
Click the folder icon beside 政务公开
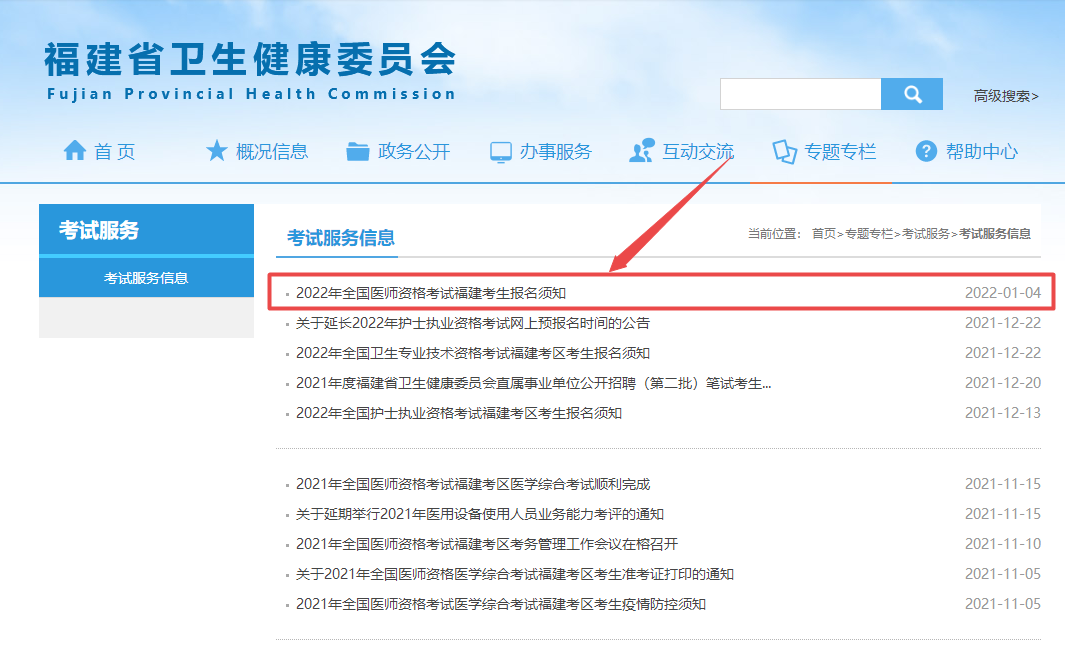tap(358, 151)
